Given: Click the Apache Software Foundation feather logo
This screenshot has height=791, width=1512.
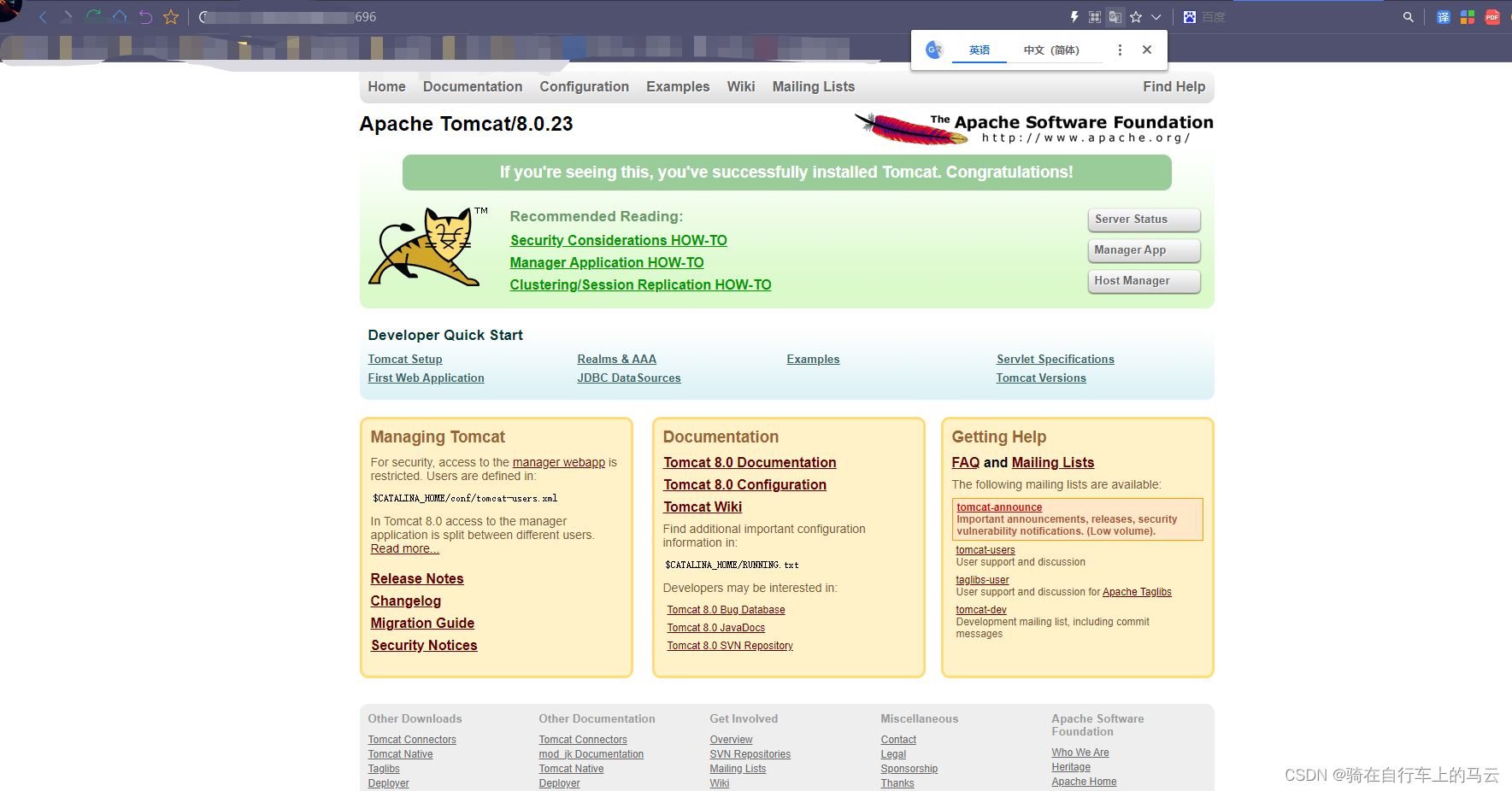Looking at the screenshot, I should 1034,128.
